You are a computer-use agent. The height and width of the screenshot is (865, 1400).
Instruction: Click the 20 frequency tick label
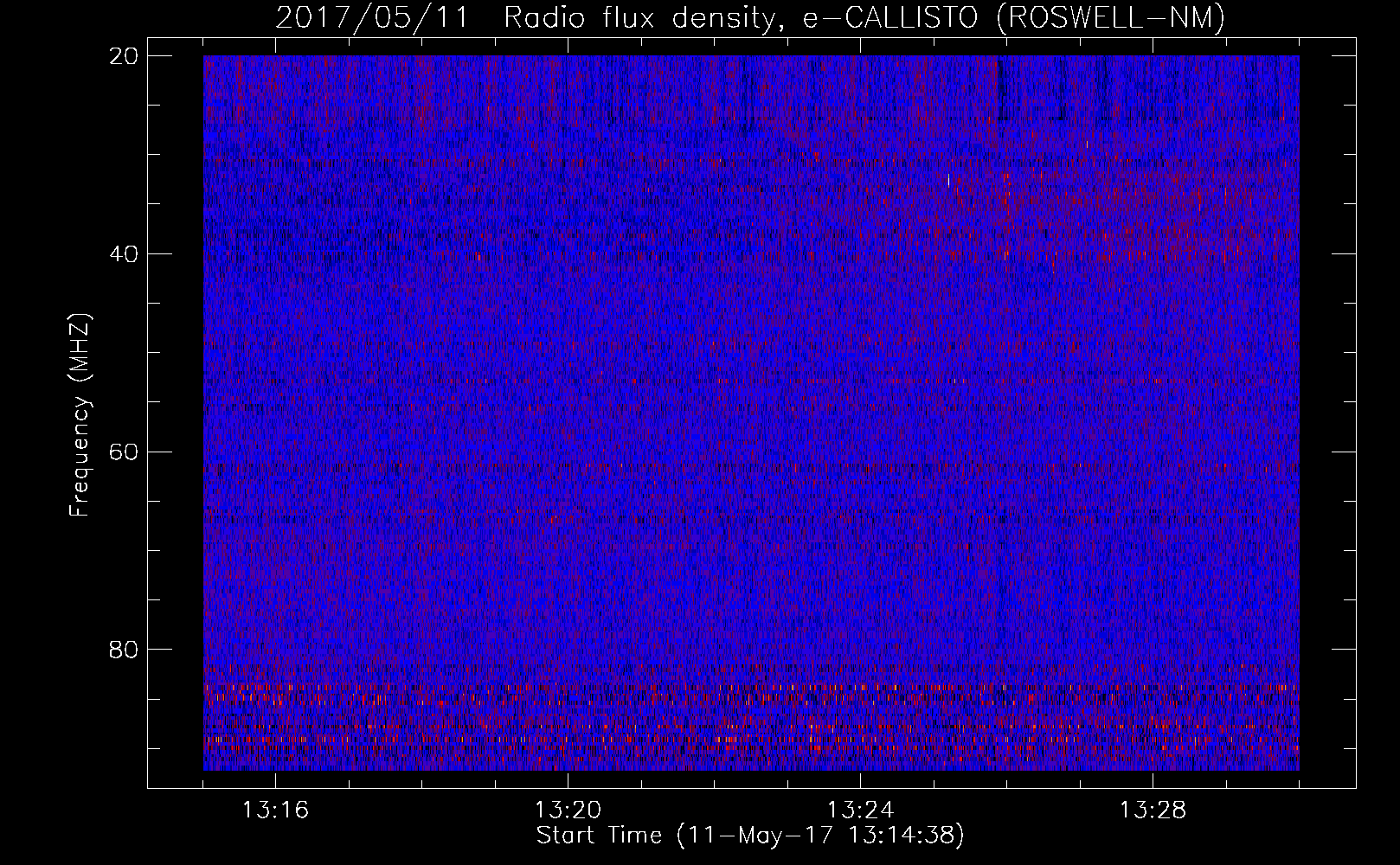(x=124, y=56)
